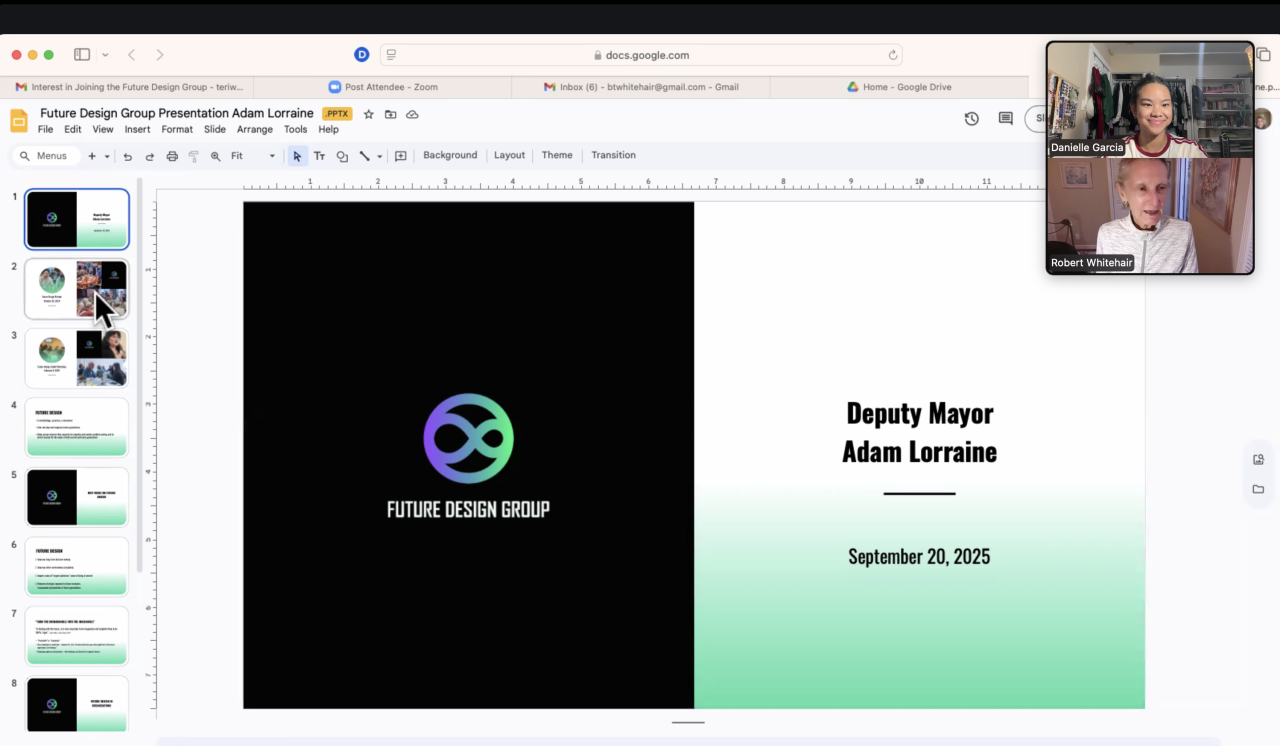Image resolution: width=1280 pixels, height=746 pixels.
Task: Print the presentation using printer icon
Action: [172, 156]
